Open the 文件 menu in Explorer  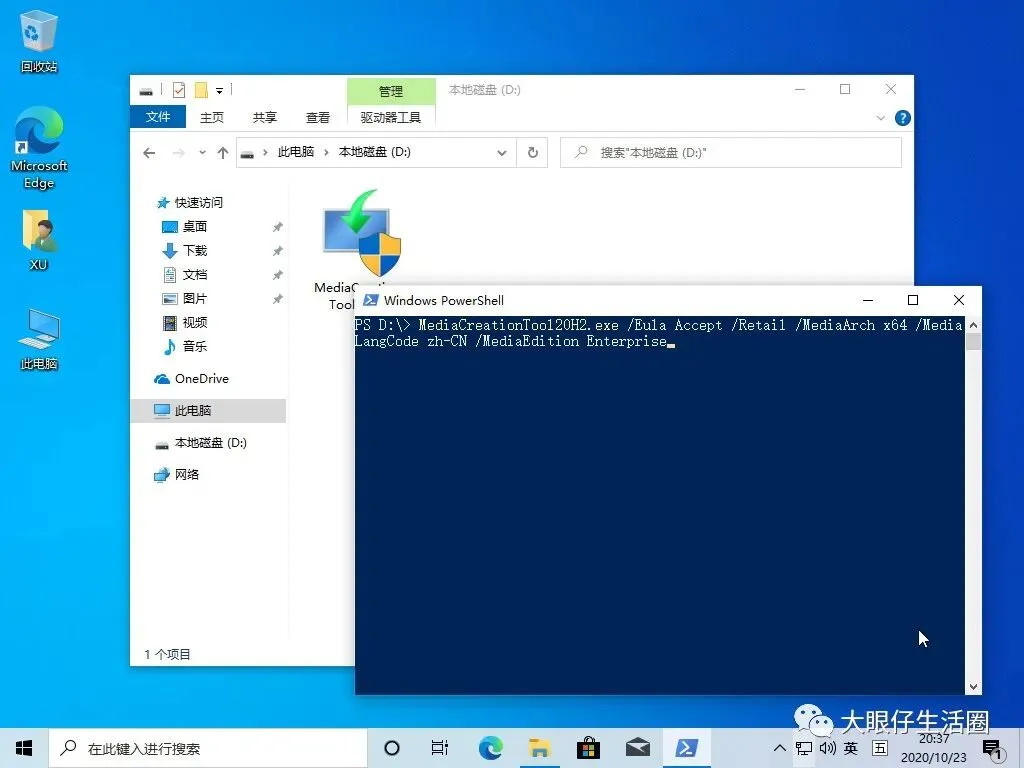pyautogui.click(x=157, y=117)
